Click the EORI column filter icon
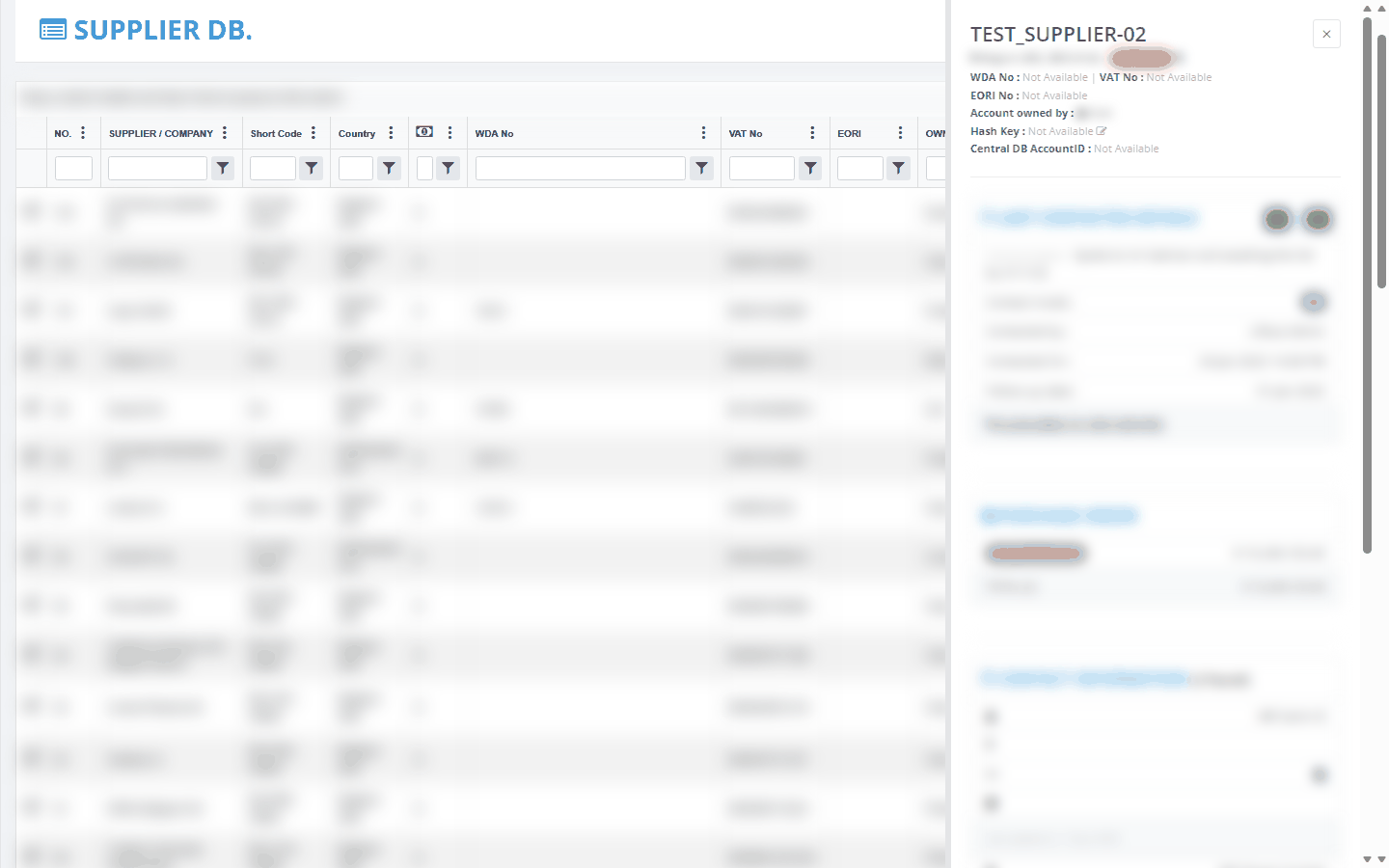 coord(898,168)
